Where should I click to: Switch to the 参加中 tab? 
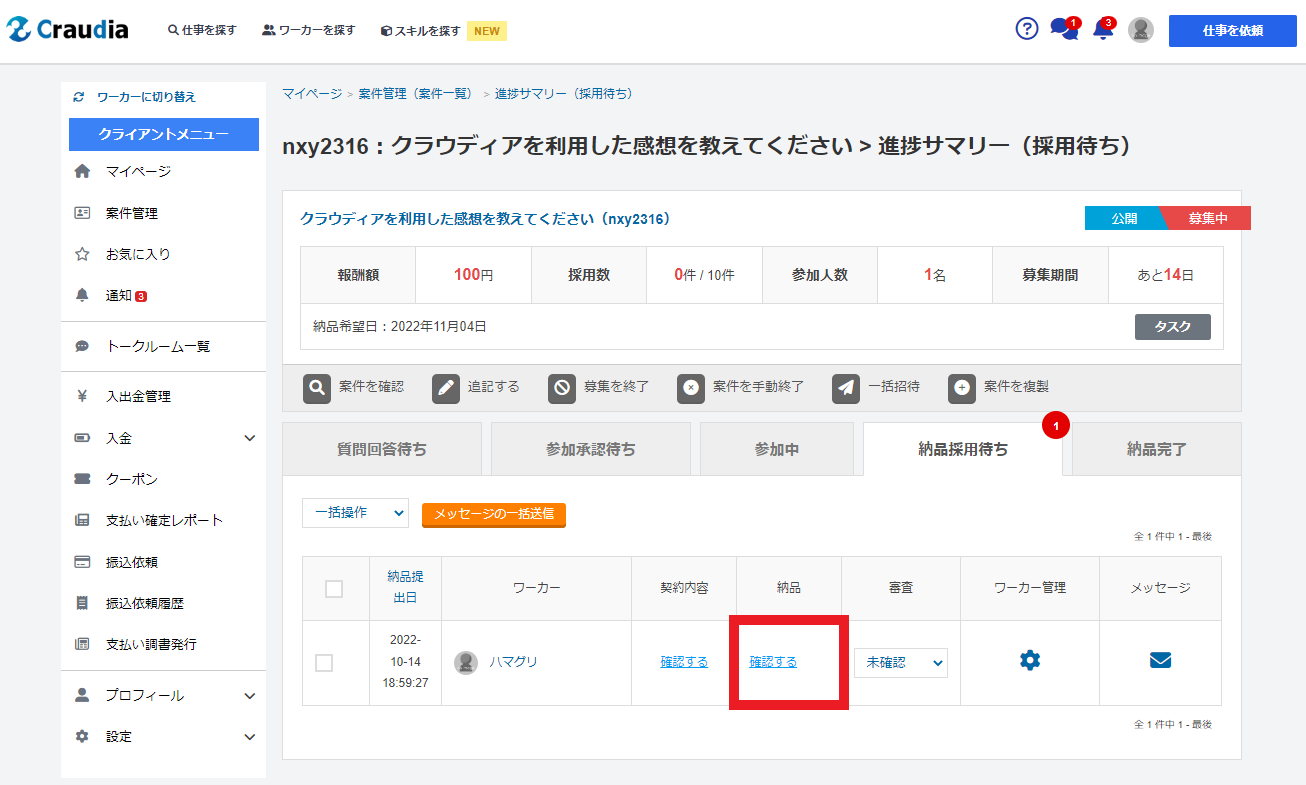tap(776, 449)
